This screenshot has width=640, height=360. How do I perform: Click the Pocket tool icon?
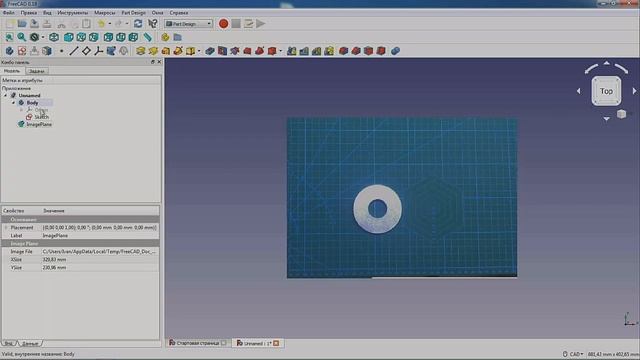[210, 51]
